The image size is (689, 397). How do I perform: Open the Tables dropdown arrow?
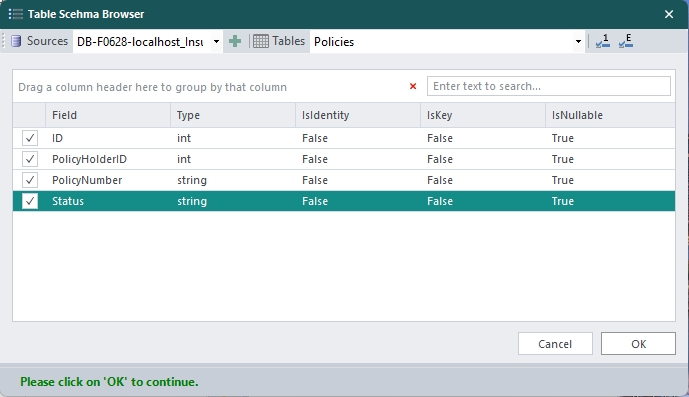(x=578, y=42)
